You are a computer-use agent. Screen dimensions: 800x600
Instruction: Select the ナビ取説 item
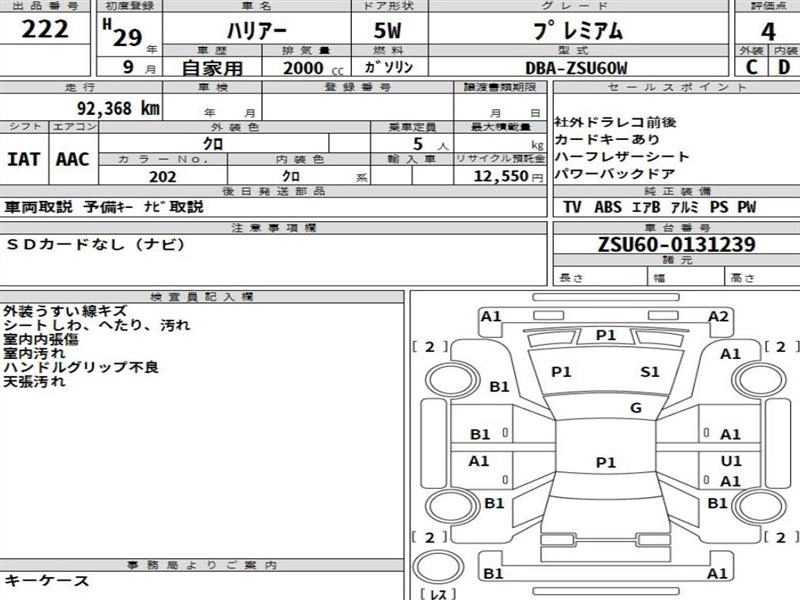coord(173,207)
